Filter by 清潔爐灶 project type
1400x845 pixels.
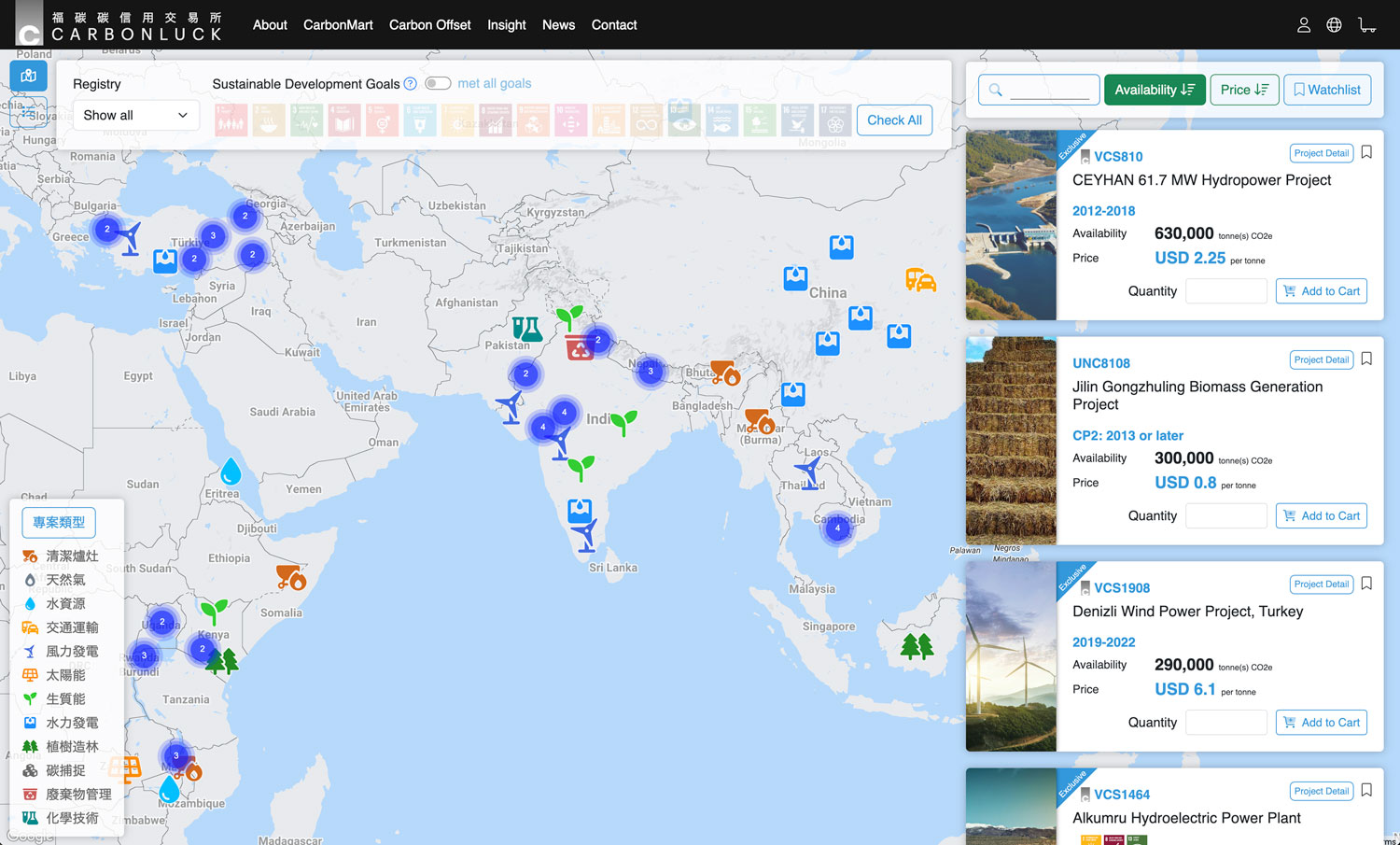click(x=61, y=556)
